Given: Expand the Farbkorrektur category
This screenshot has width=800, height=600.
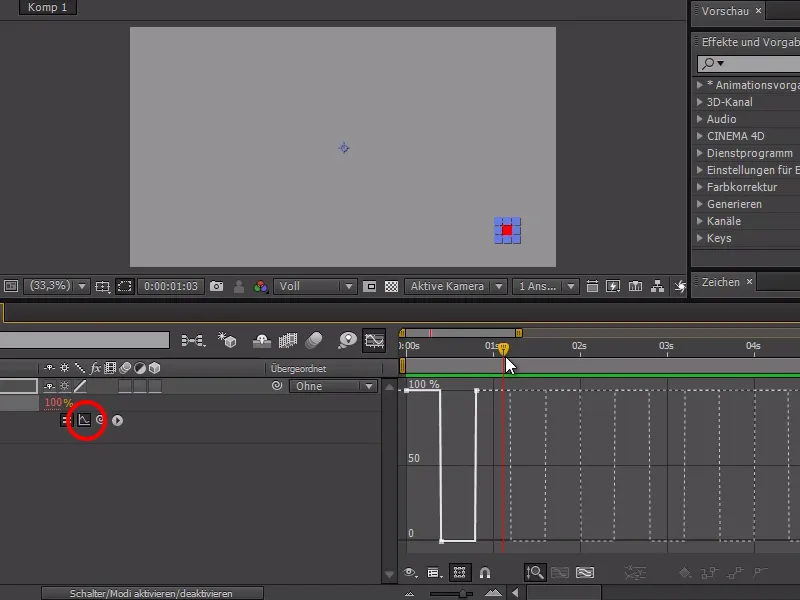Looking at the screenshot, I should coord(700,187).
